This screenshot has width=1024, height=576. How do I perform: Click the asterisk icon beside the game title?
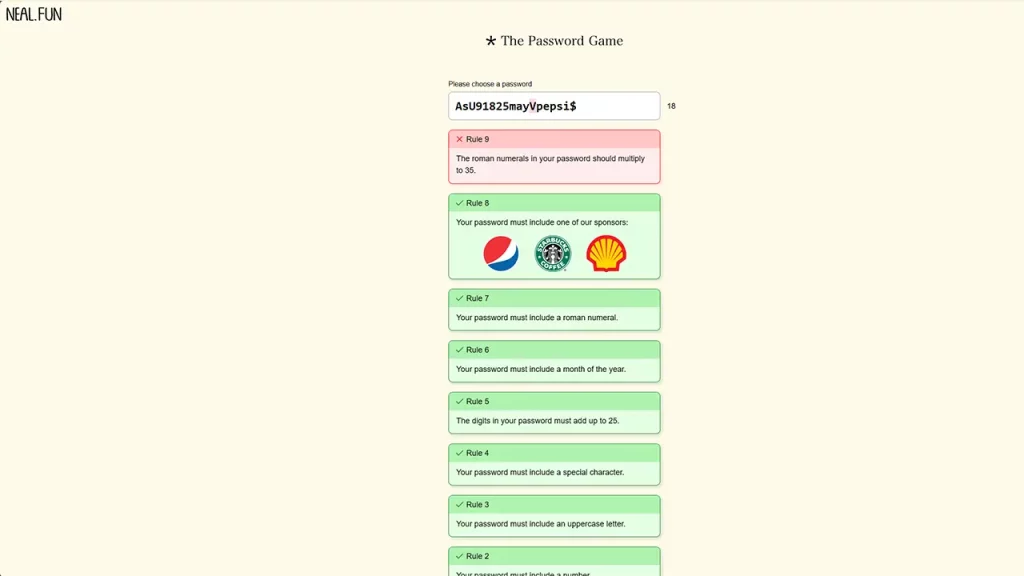491,42
